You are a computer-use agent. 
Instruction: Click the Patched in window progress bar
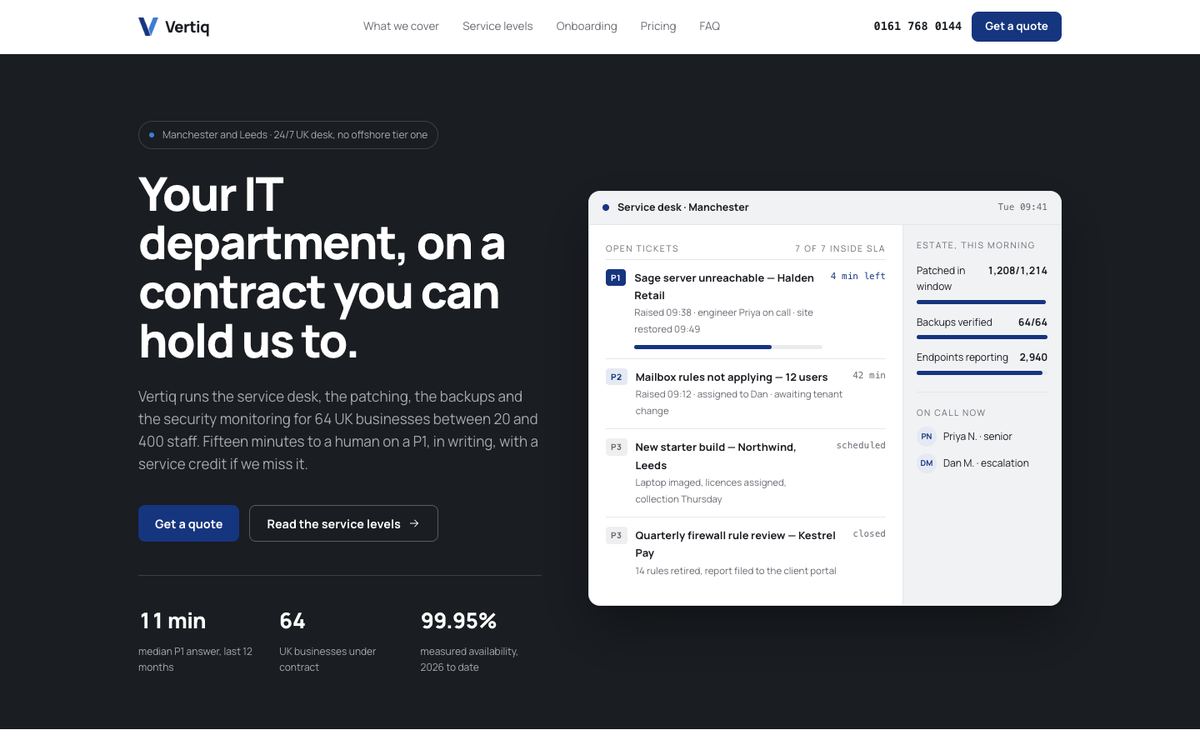pos(981,302)
